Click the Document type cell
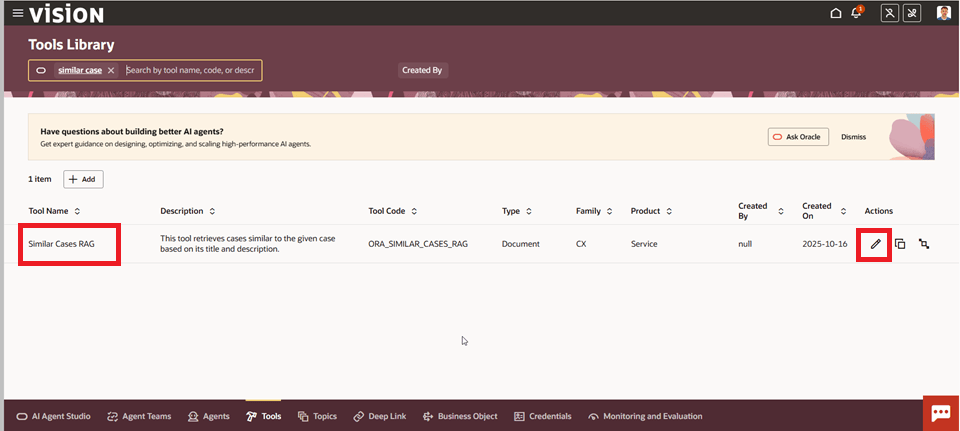The image size is (960, 431). (x=520, y=244)
